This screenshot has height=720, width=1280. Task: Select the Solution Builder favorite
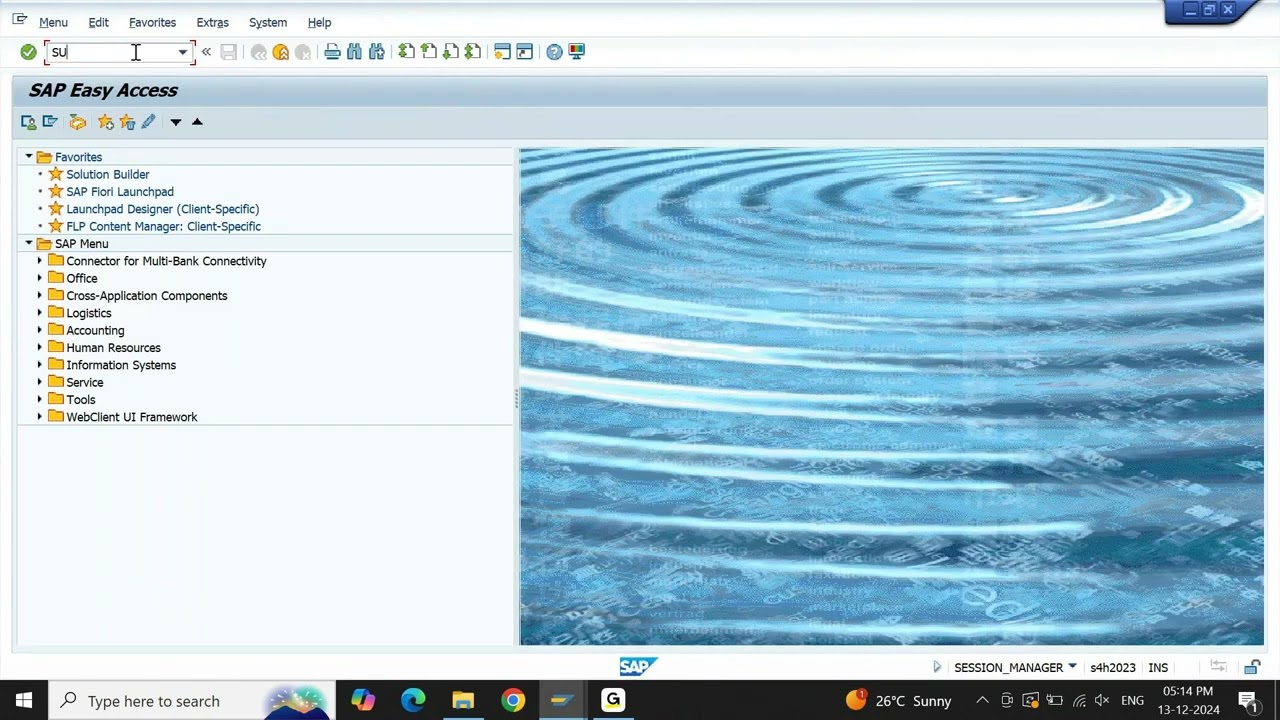(x=108, y=174)
